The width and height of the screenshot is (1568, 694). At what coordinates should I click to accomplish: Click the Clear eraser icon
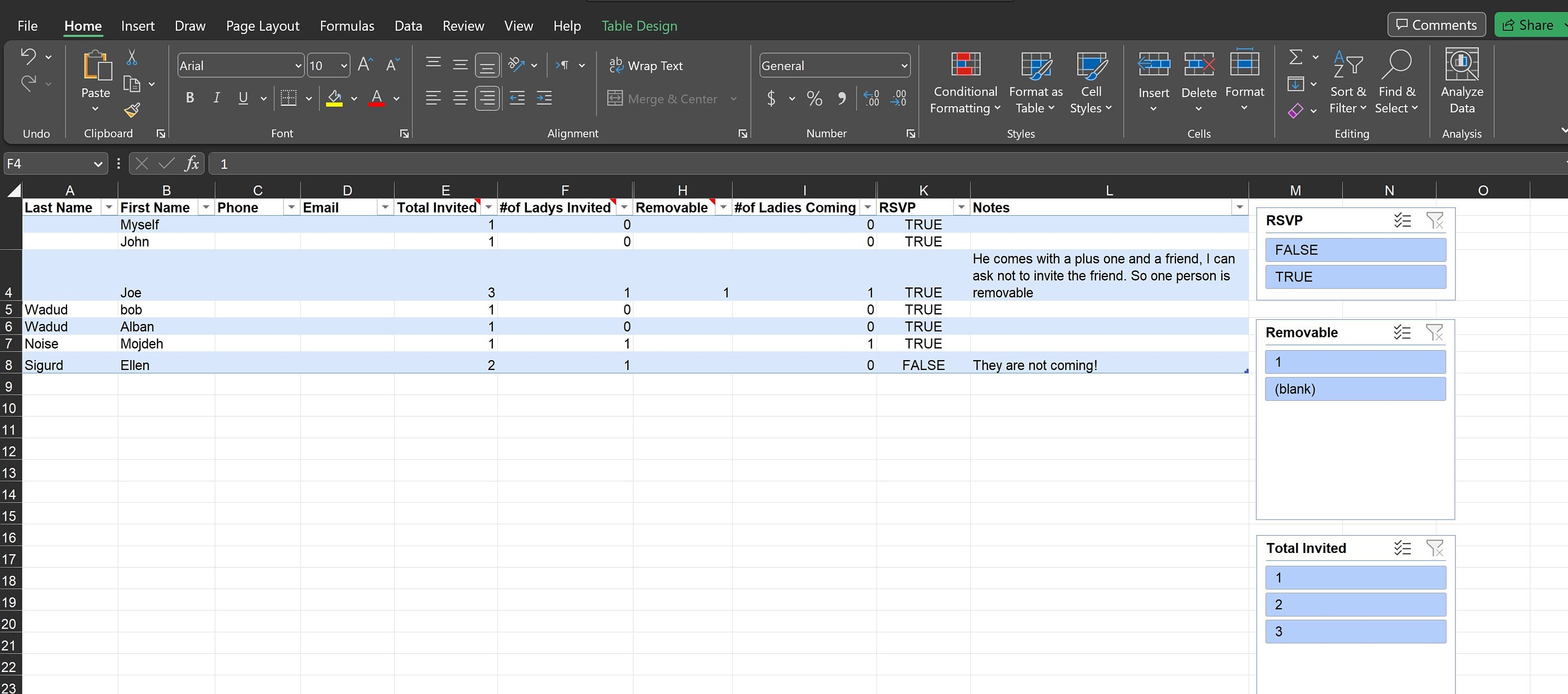tap(1296, 110)
